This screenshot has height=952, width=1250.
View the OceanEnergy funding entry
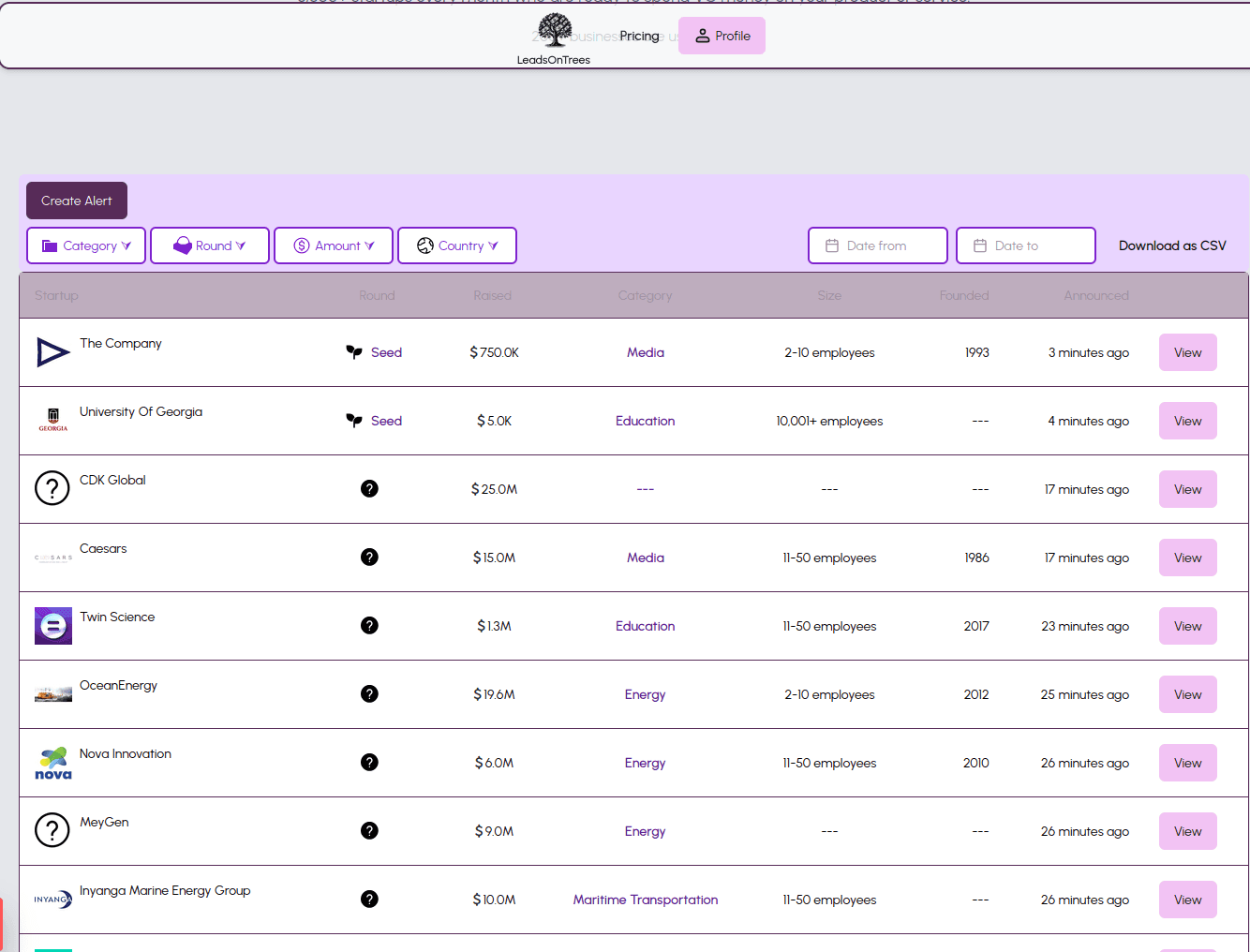pos(1188,694)
